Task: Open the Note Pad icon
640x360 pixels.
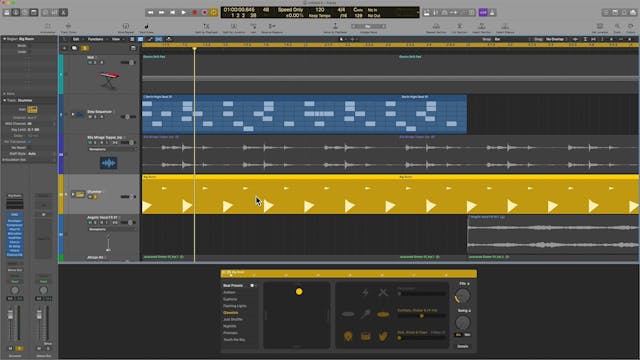Action: (615, 13)
